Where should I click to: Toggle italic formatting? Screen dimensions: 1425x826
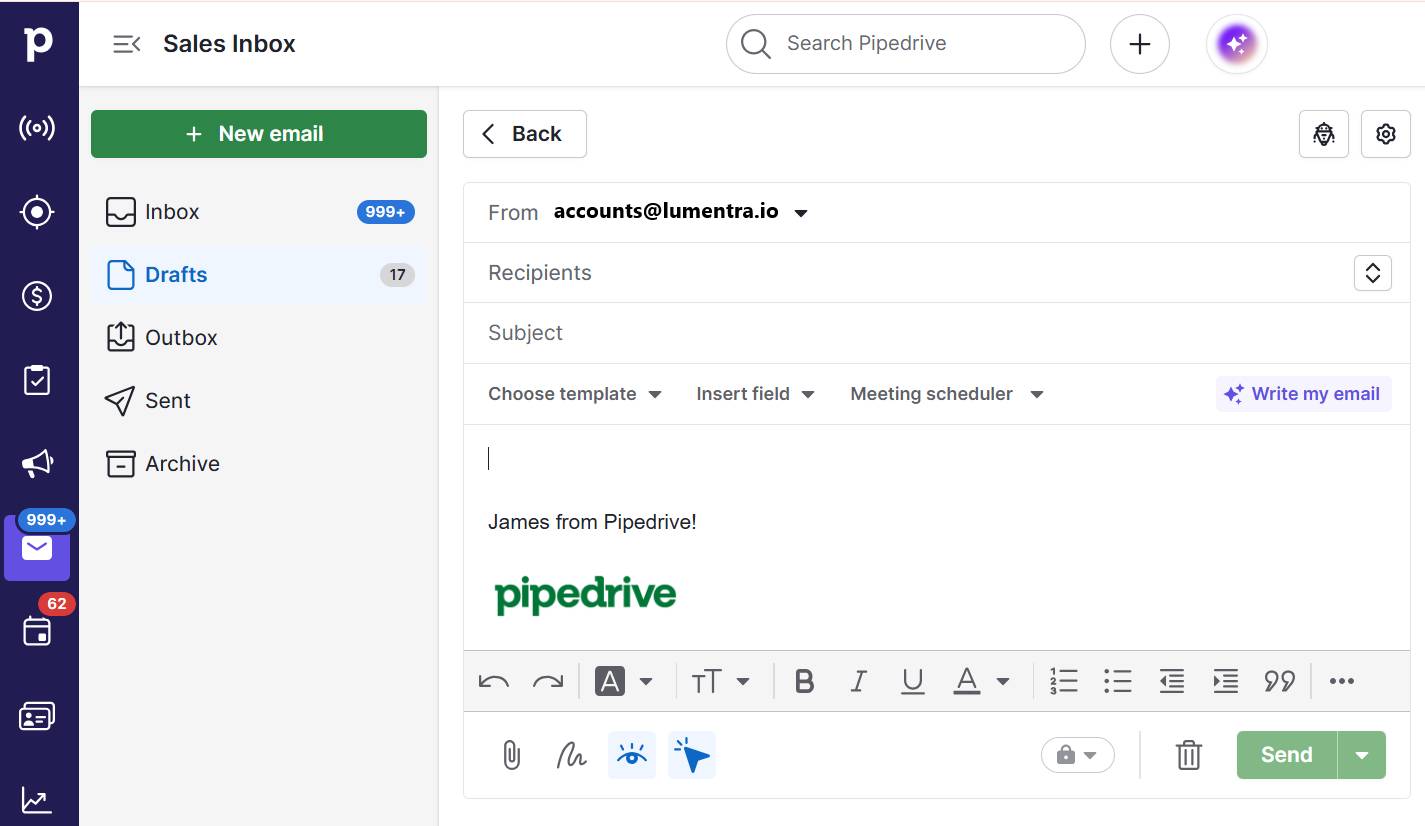(858, 682)
